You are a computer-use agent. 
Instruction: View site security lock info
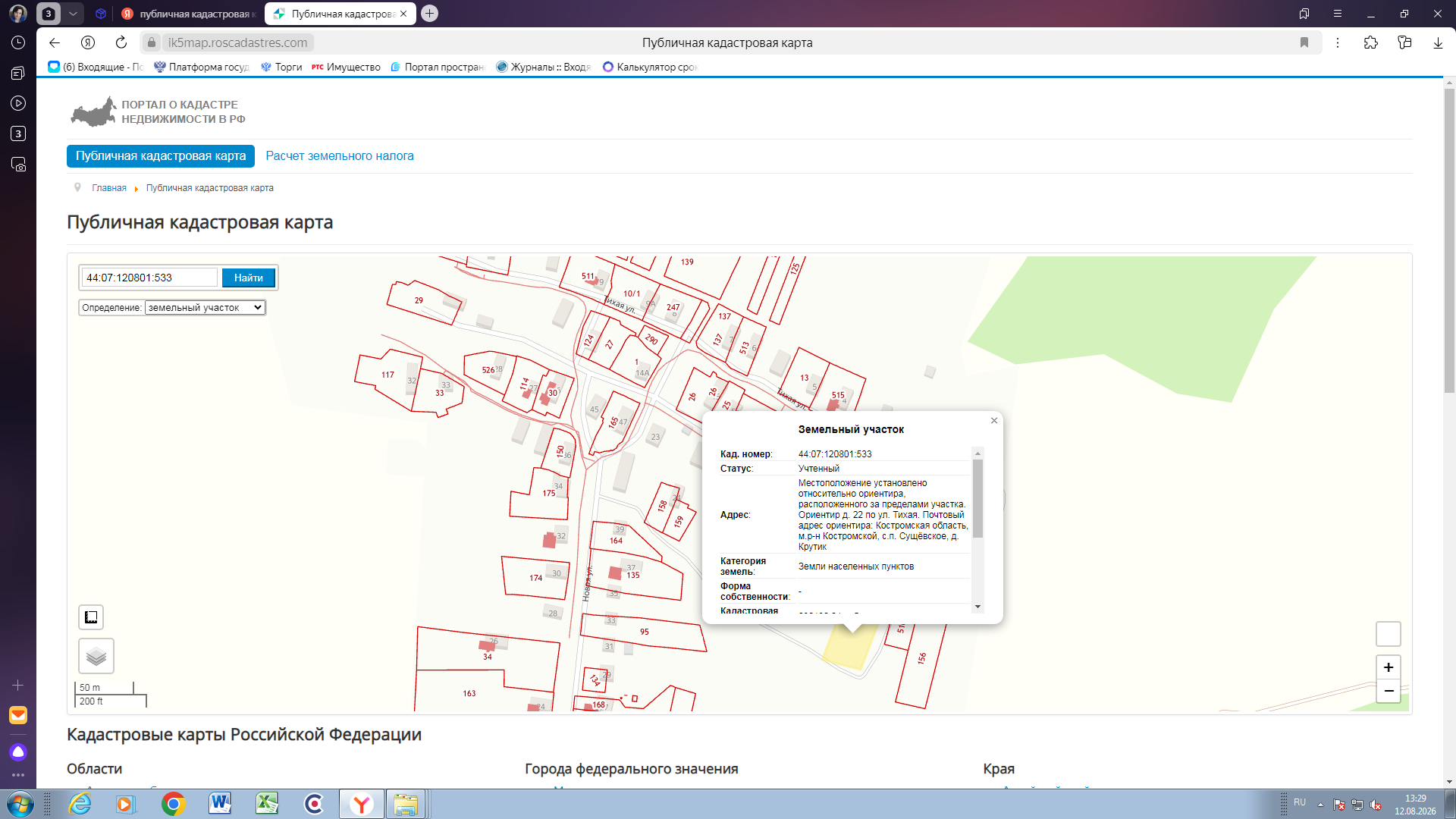click(x=152, y=43)
